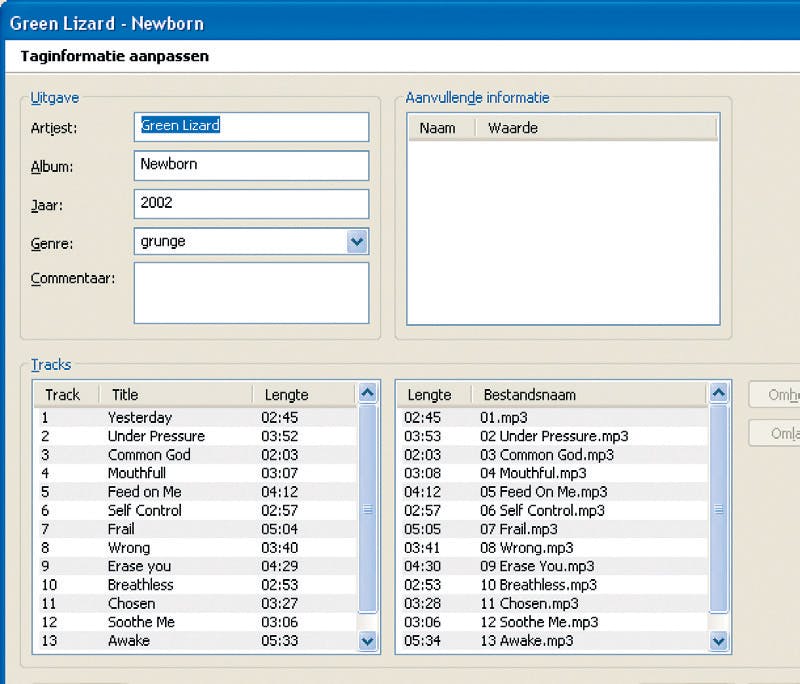Click the Album field containing Newborn
800x684 pixels.
250,164
